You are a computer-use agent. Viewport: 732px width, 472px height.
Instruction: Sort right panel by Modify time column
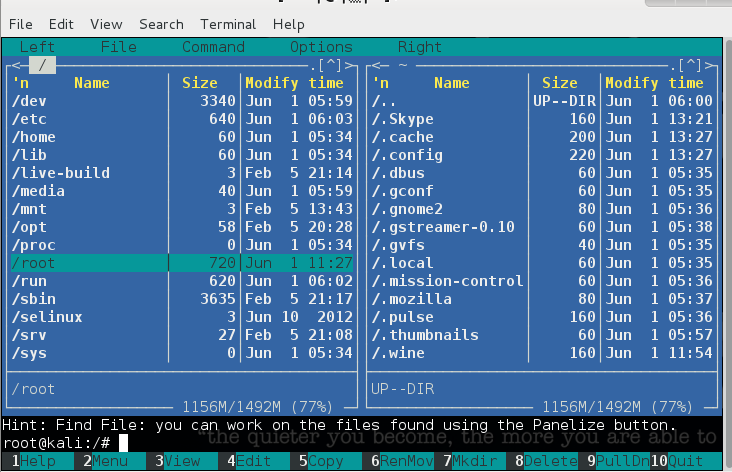coord(659,83)
